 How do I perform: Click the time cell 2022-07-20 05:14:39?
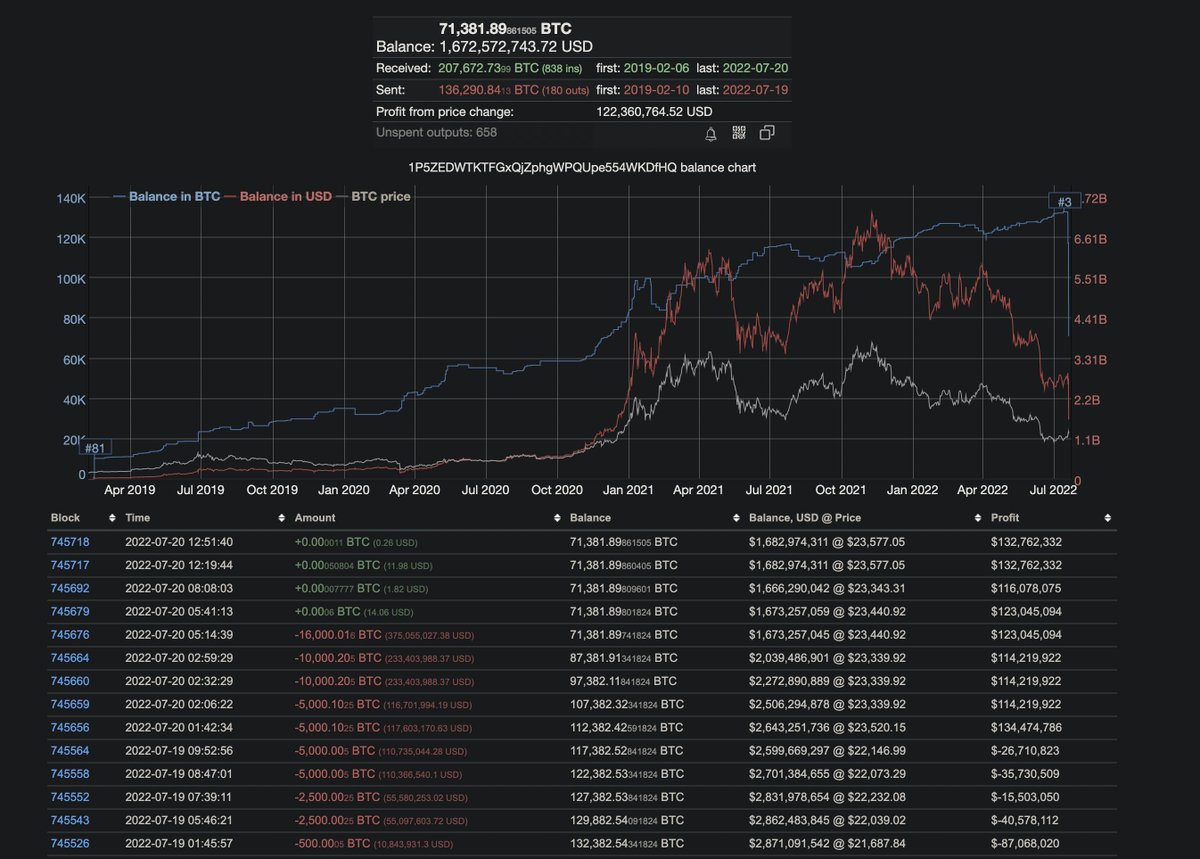pos(179,635)
